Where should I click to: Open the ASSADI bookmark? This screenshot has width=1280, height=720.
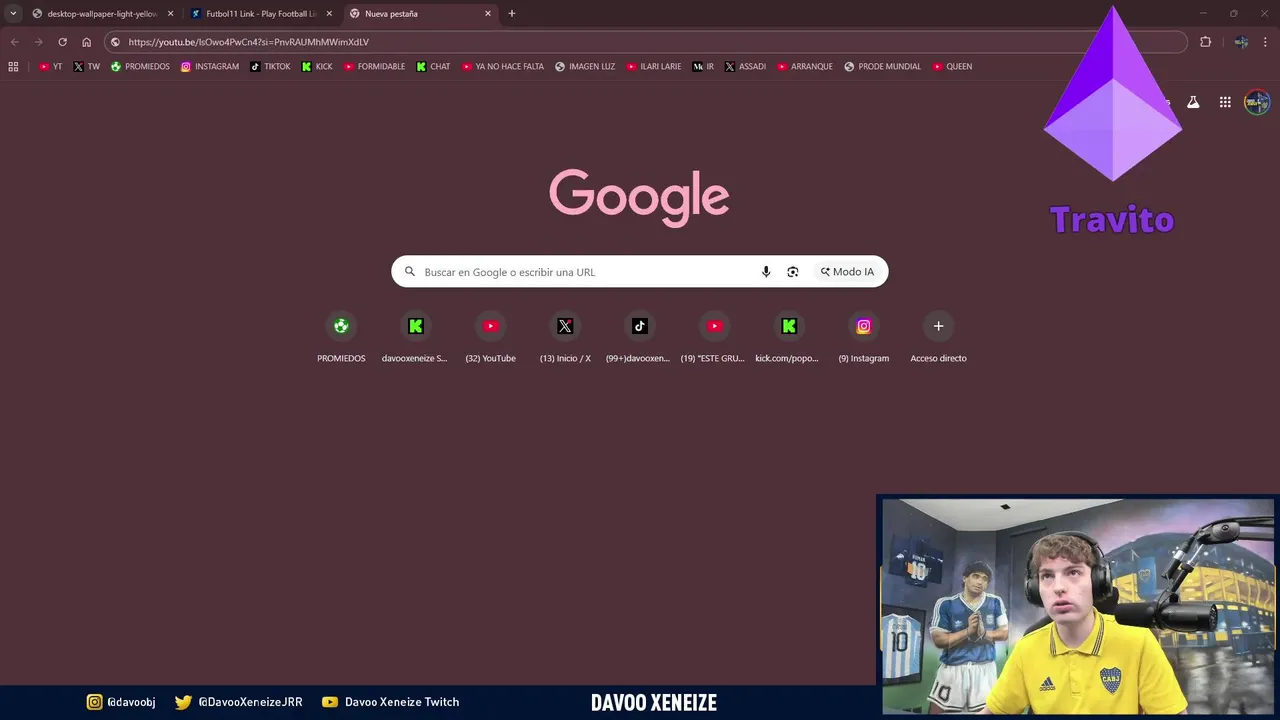coord(745,67)
